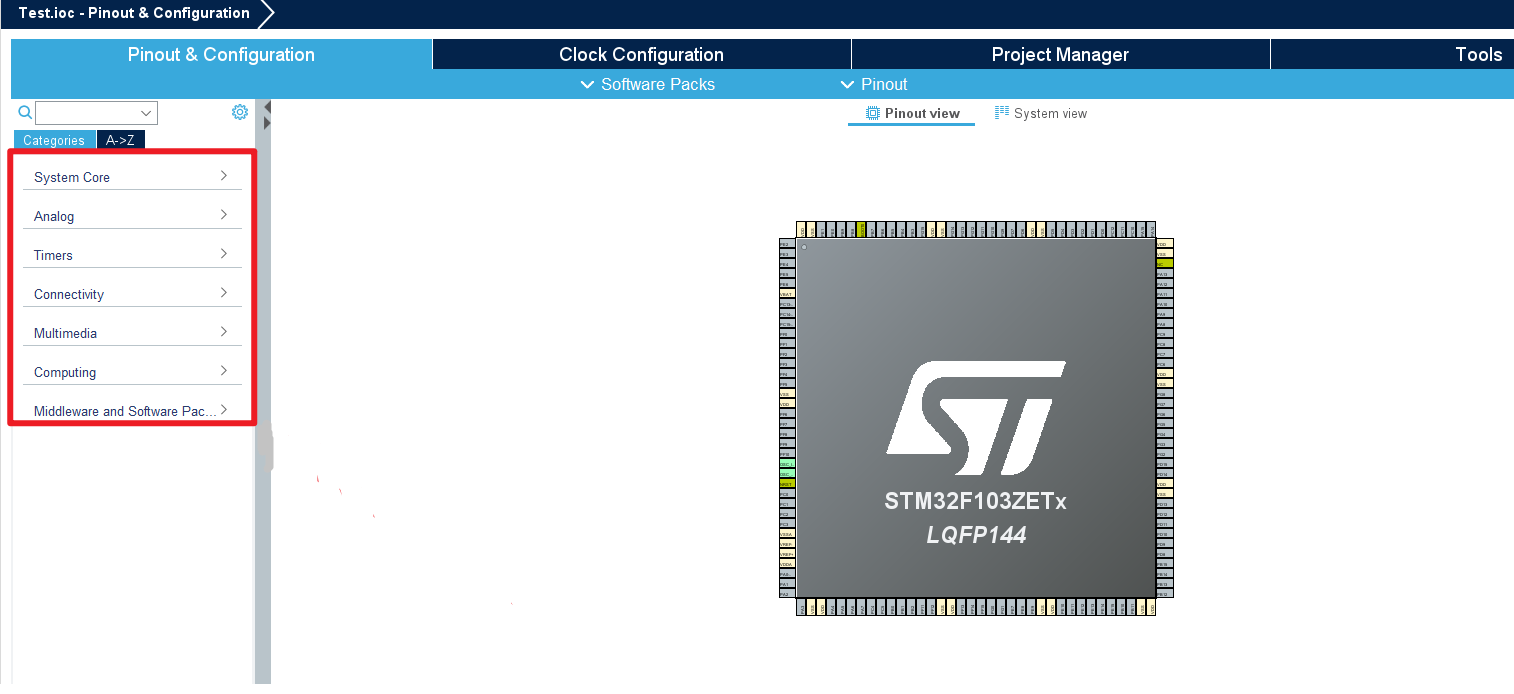This screenshot has height=694, width=1514.
Task: Select the yellow-green NRST pin on the chip
Action: pyautogui.click(x=787, y=483)
